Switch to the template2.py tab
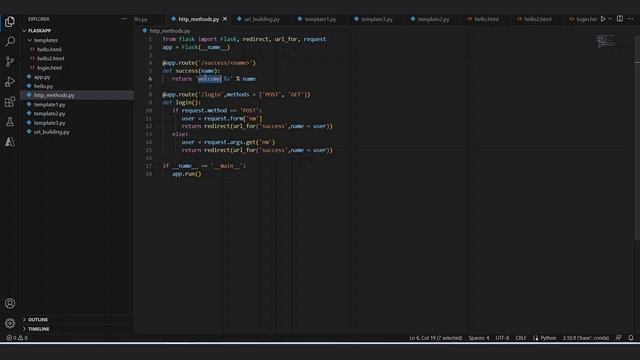This screenshot has height=360, width=640. click(430, 19)
